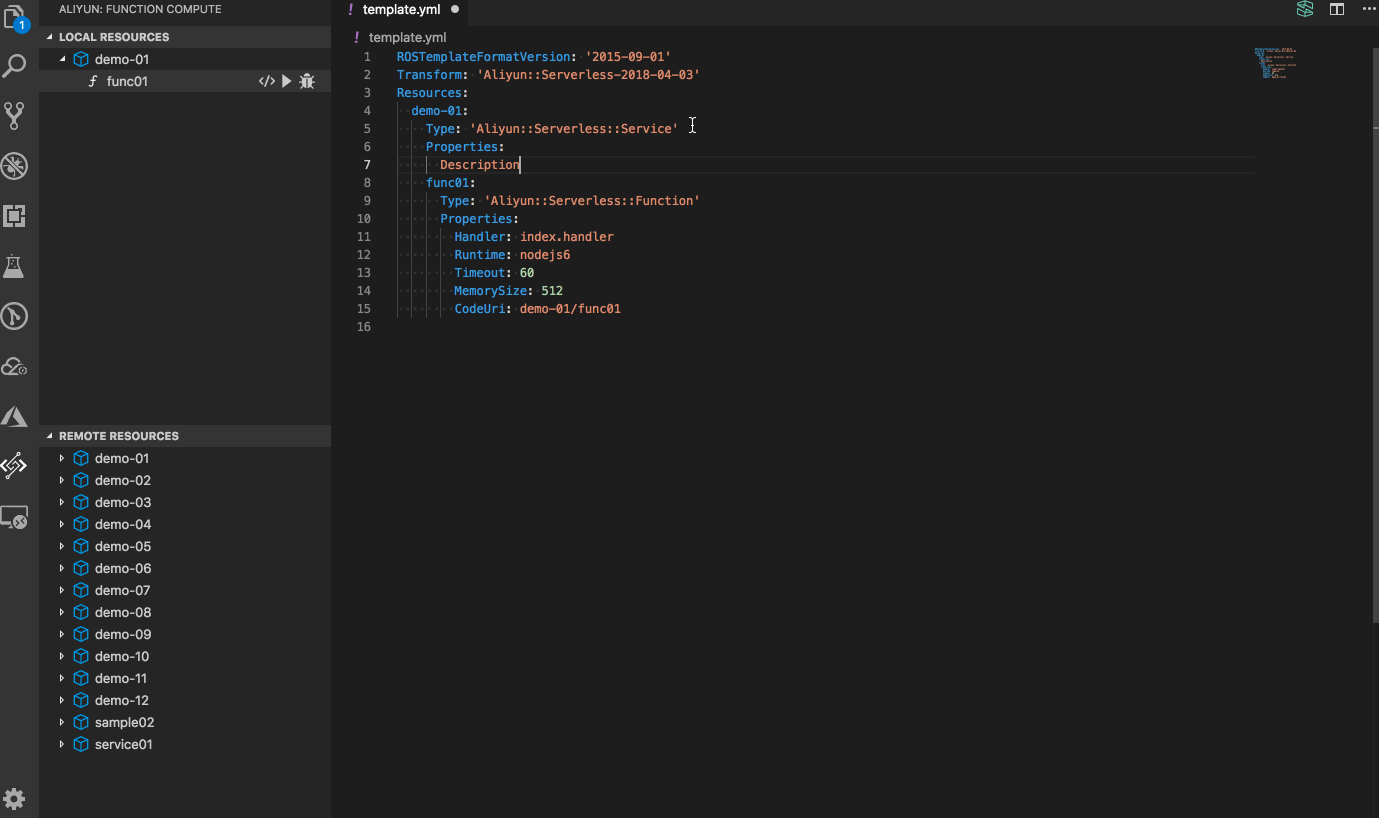Click the 'Aliyun::Serverless::Function' type value

point(592,201)
